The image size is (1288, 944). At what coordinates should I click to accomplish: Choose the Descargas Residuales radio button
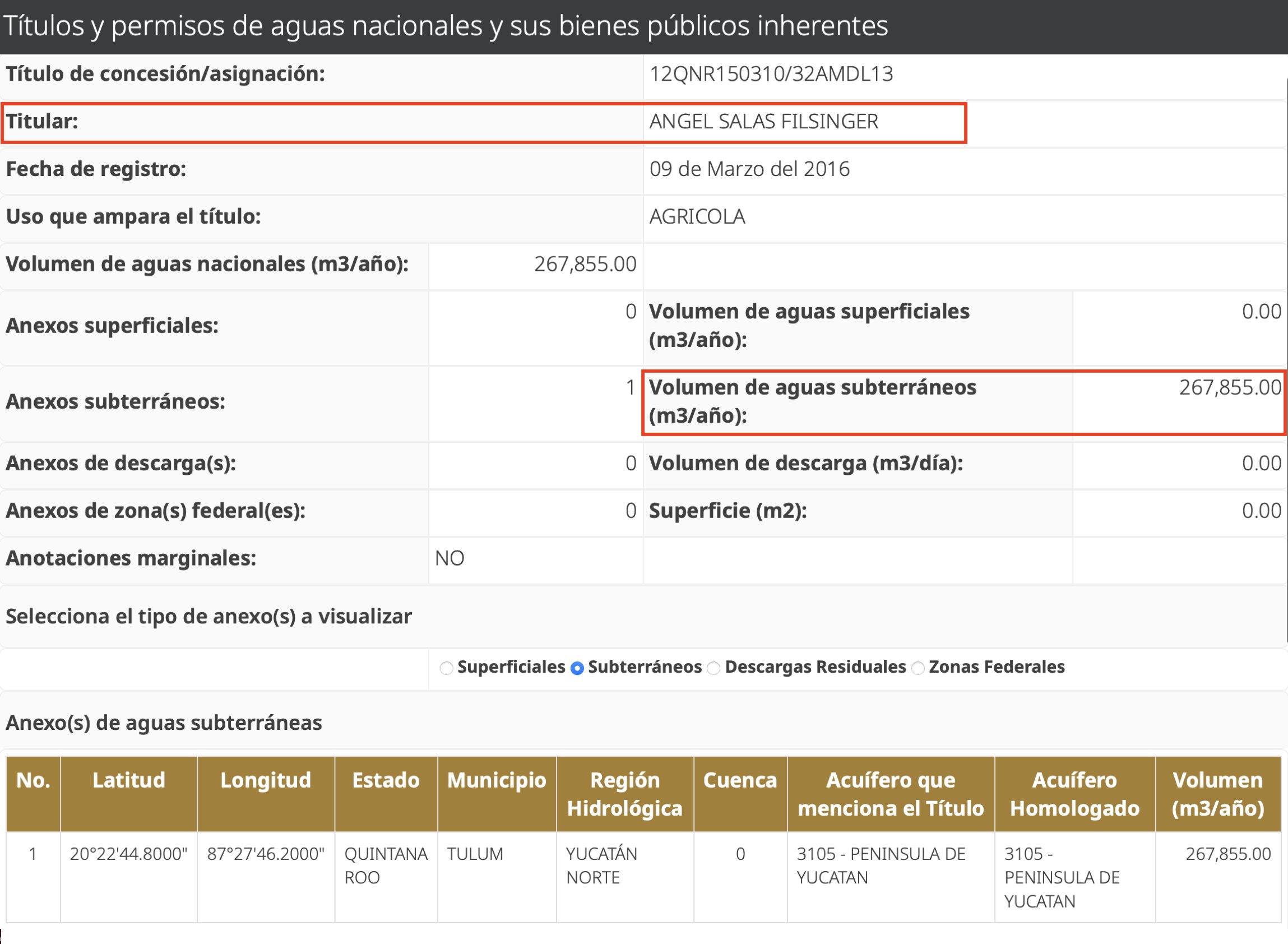(714, 668)
